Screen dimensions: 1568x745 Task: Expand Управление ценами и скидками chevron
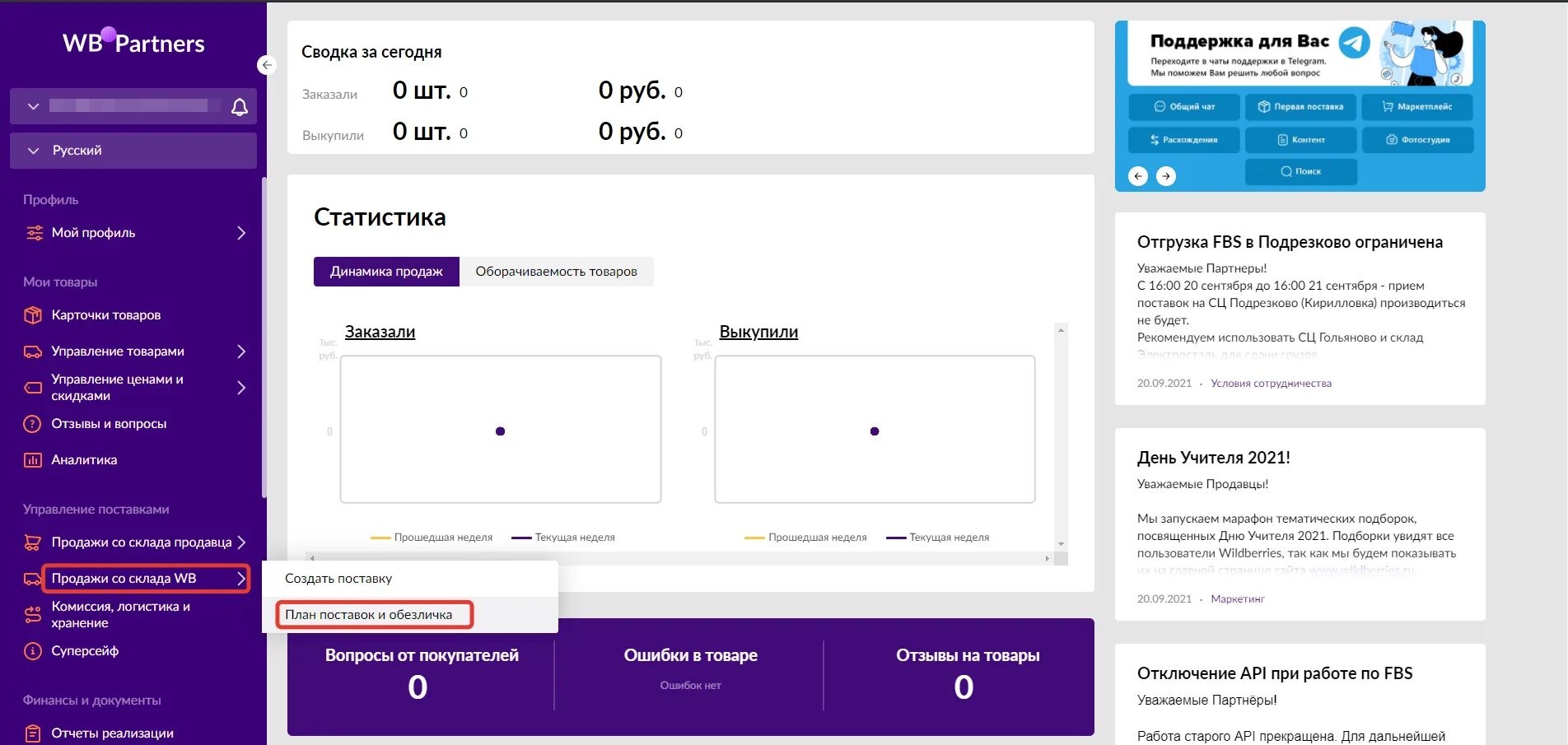[241, 388]
